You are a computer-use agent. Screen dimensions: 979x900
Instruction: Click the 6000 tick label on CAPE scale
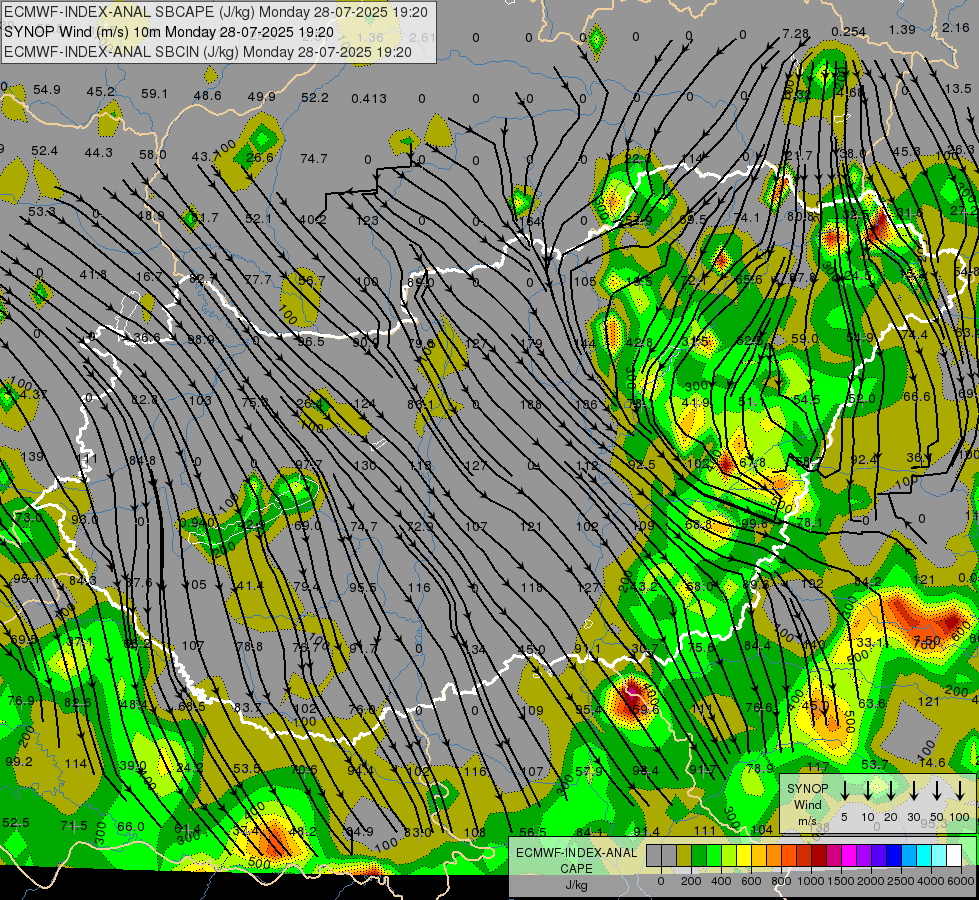click(961, 881)
